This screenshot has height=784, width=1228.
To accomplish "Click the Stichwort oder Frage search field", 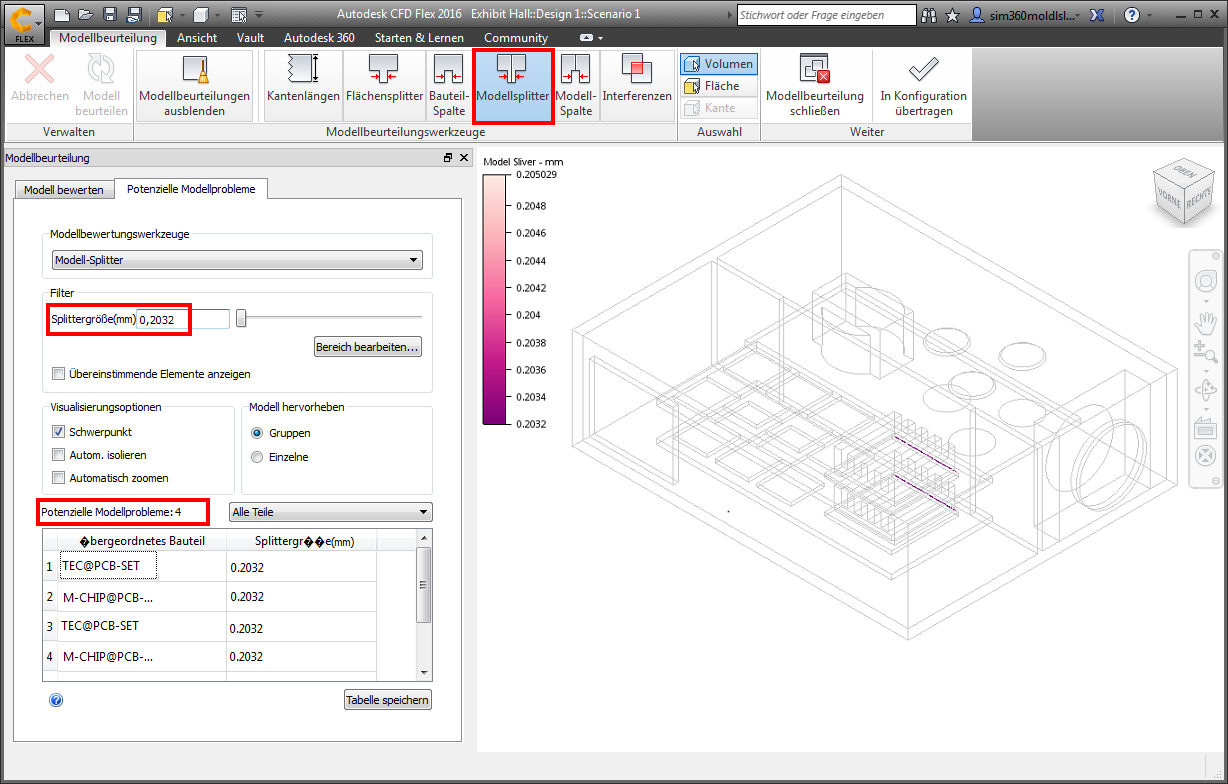I will (826, 15).
